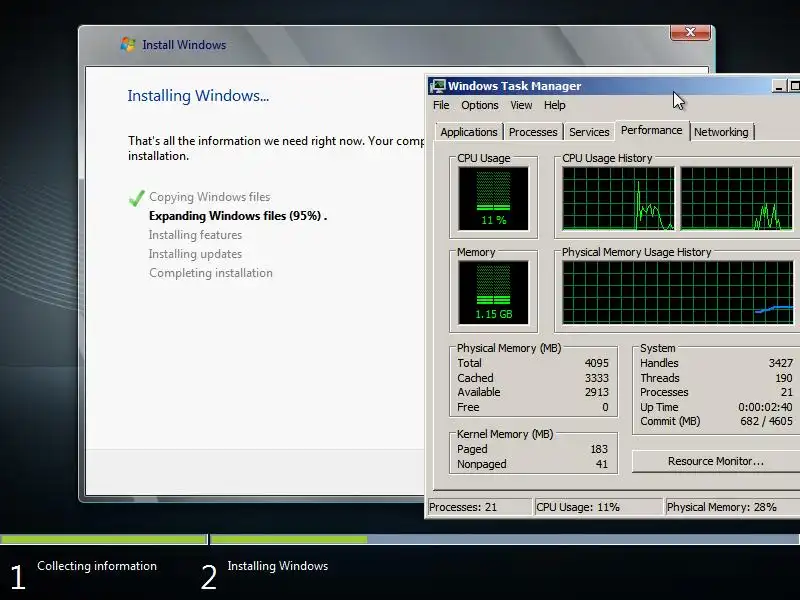Open the File menu in Task Manager
Image resolution: width=800 pixels, height=600 pixels.
[x=441, y=105]
